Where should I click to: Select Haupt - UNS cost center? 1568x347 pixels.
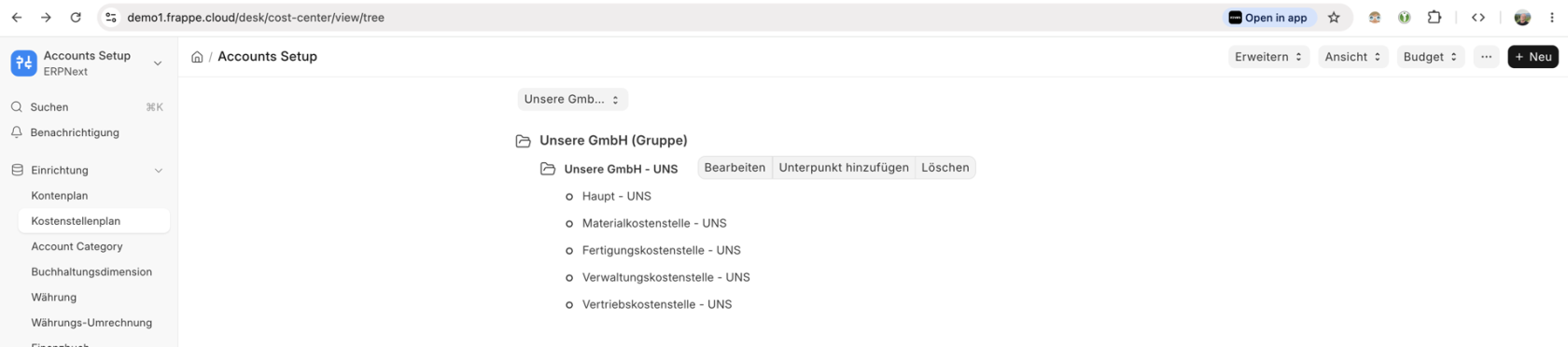coord(617,197)
